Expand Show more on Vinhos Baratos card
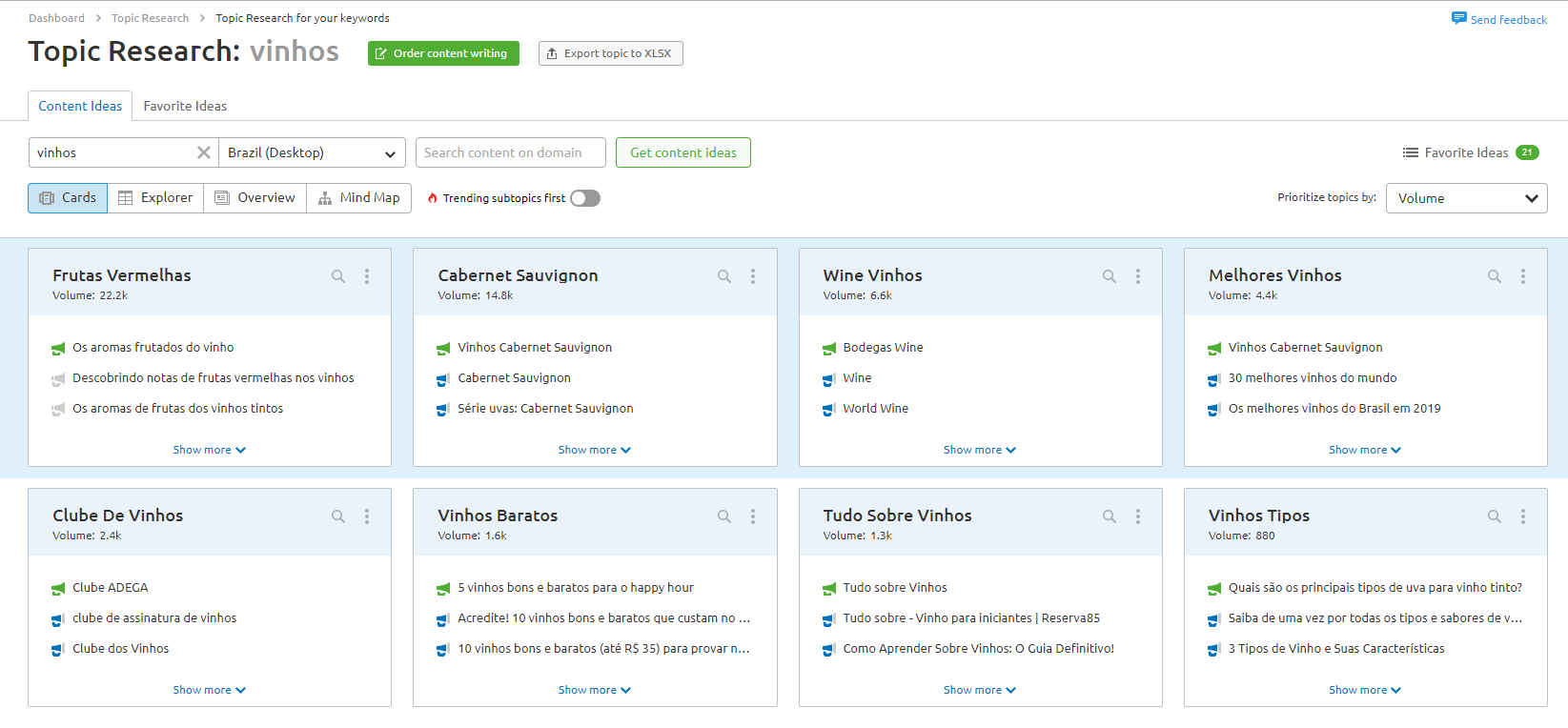 [595, 690]
